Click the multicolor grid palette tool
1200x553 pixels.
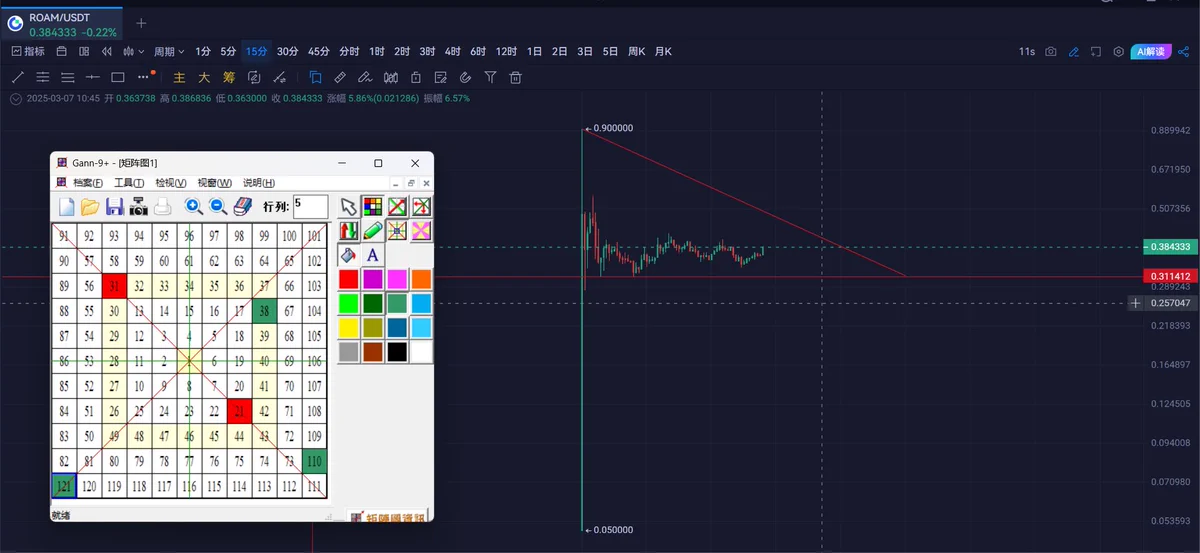(372, 206)
